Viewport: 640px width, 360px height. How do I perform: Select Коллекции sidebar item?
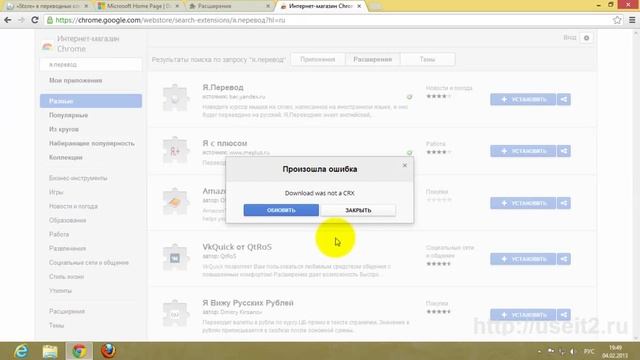(x=66, y=157)
